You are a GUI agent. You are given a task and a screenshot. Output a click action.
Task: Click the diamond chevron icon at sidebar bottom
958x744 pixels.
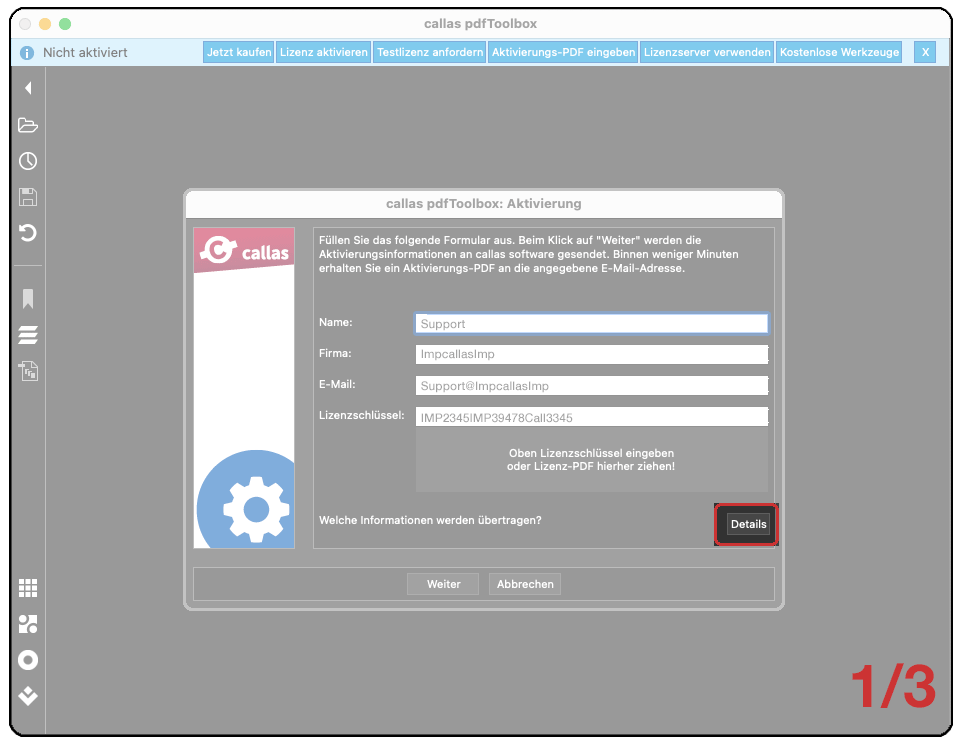(x=28, y=696)
